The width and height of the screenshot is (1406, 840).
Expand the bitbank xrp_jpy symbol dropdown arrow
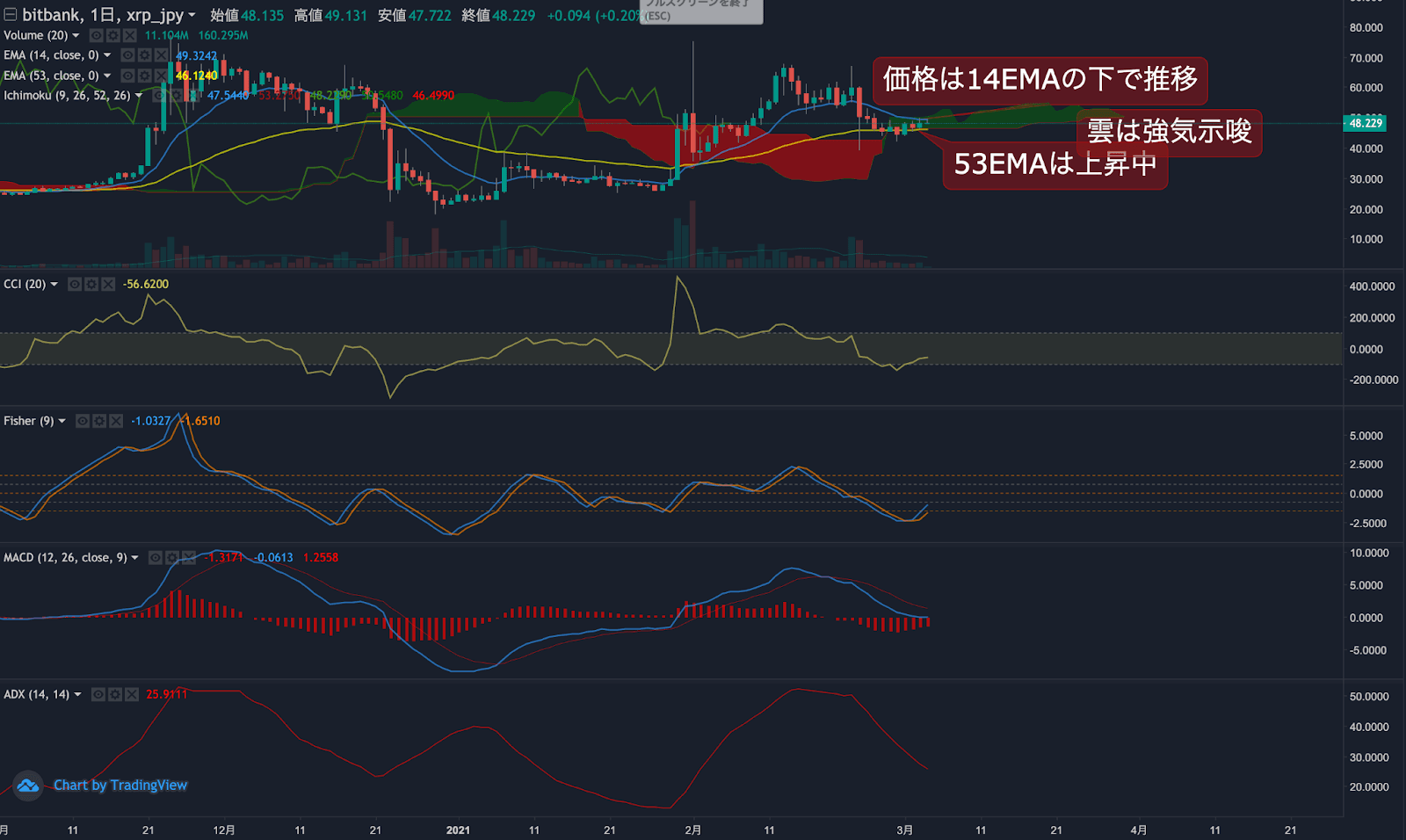pos(192,15)
